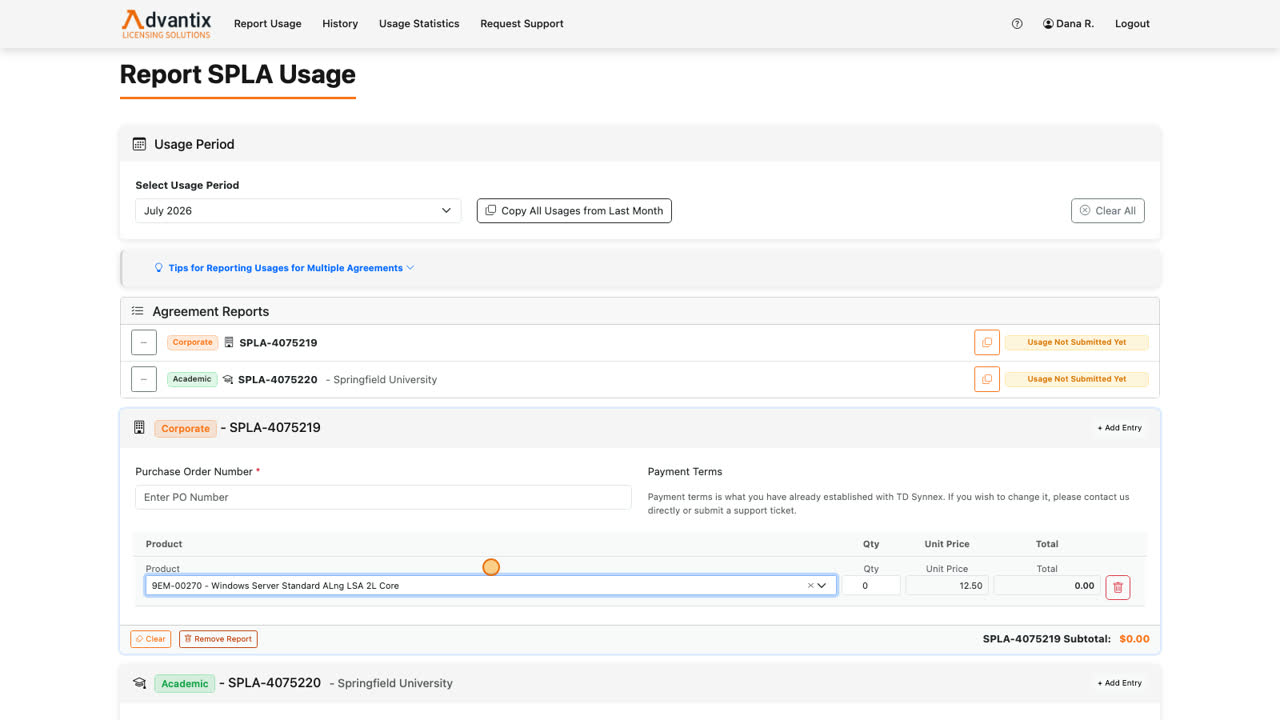This screenshot has width=1280, height=720.
Task: Click the SPLA-4075219 Subtotal amount $0.00
Action: tap(1134, 639)
